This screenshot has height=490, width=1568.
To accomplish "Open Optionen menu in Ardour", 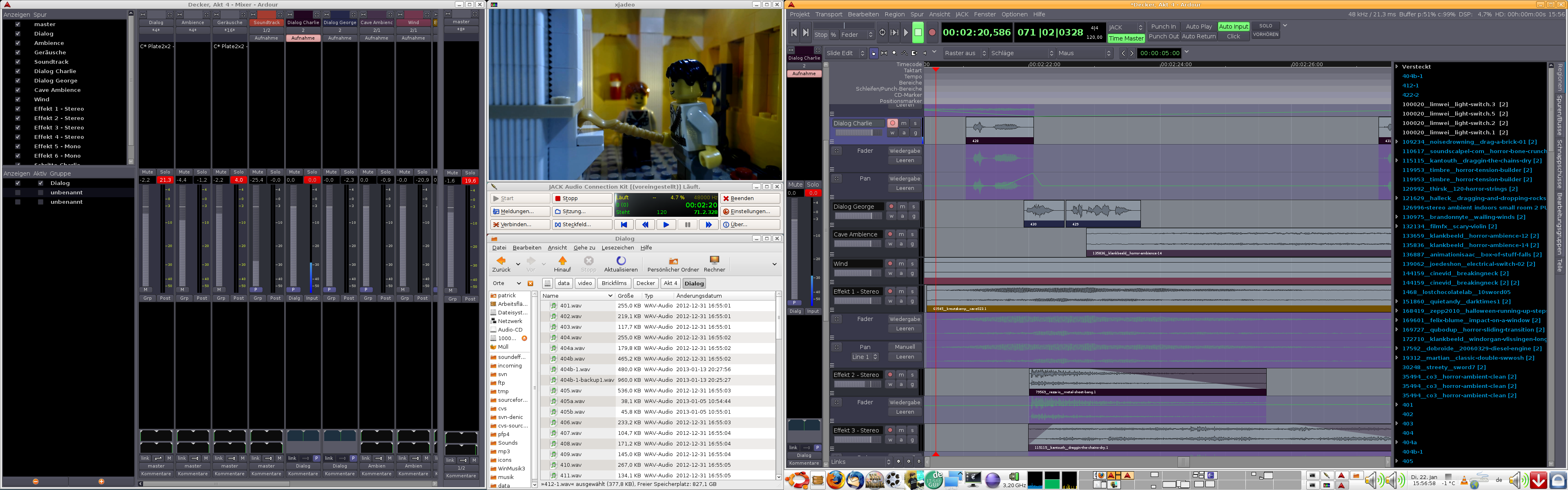I will [1014, 14].
